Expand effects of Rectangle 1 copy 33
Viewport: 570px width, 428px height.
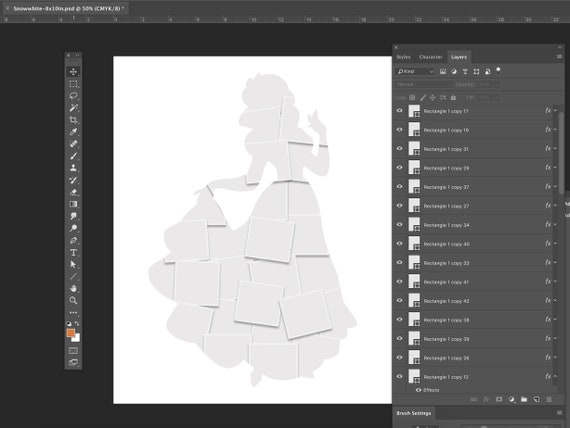click(555, 263)
